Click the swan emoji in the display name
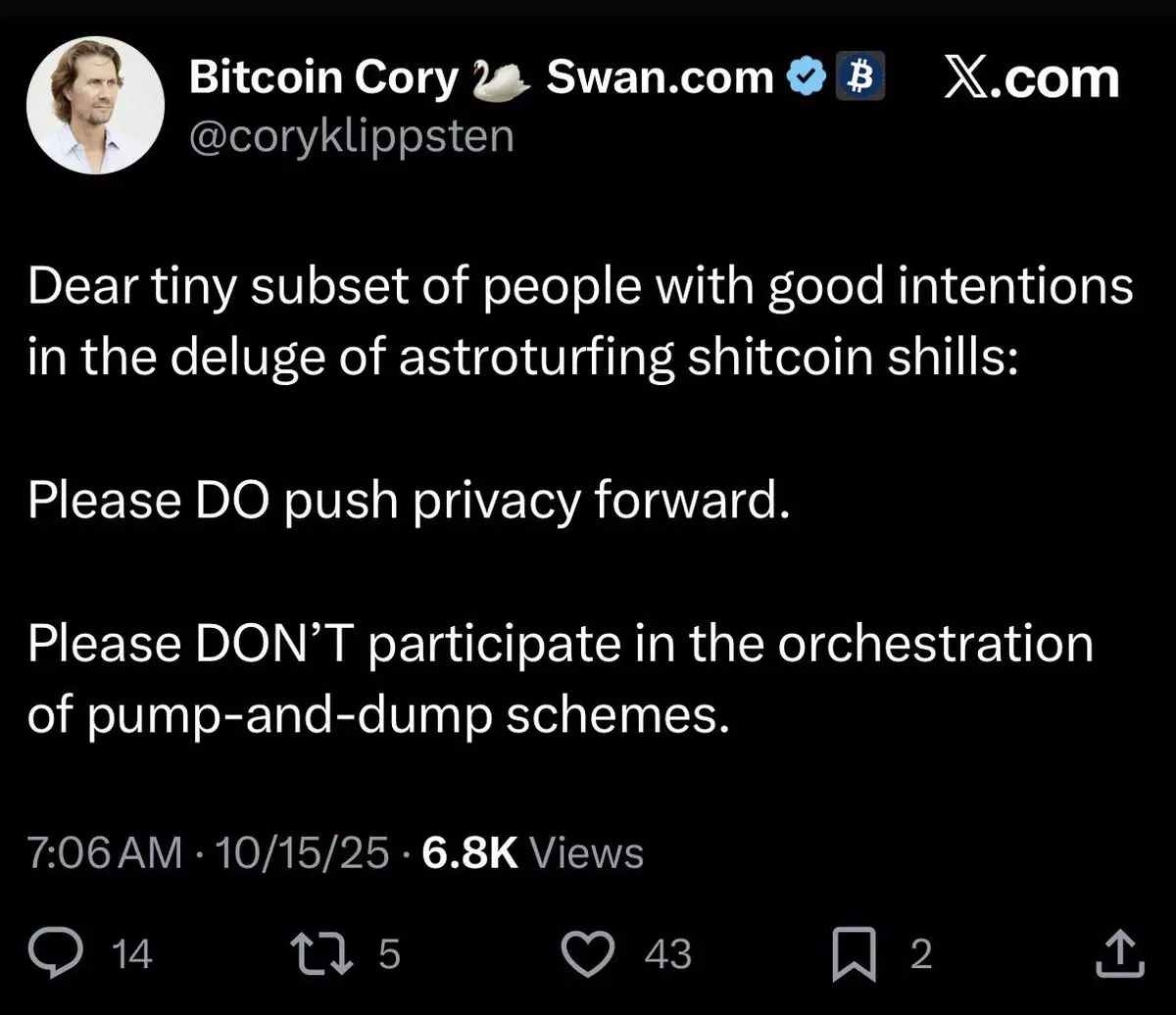Viewport: 1176px width, 1015px height. pos(501,80)
